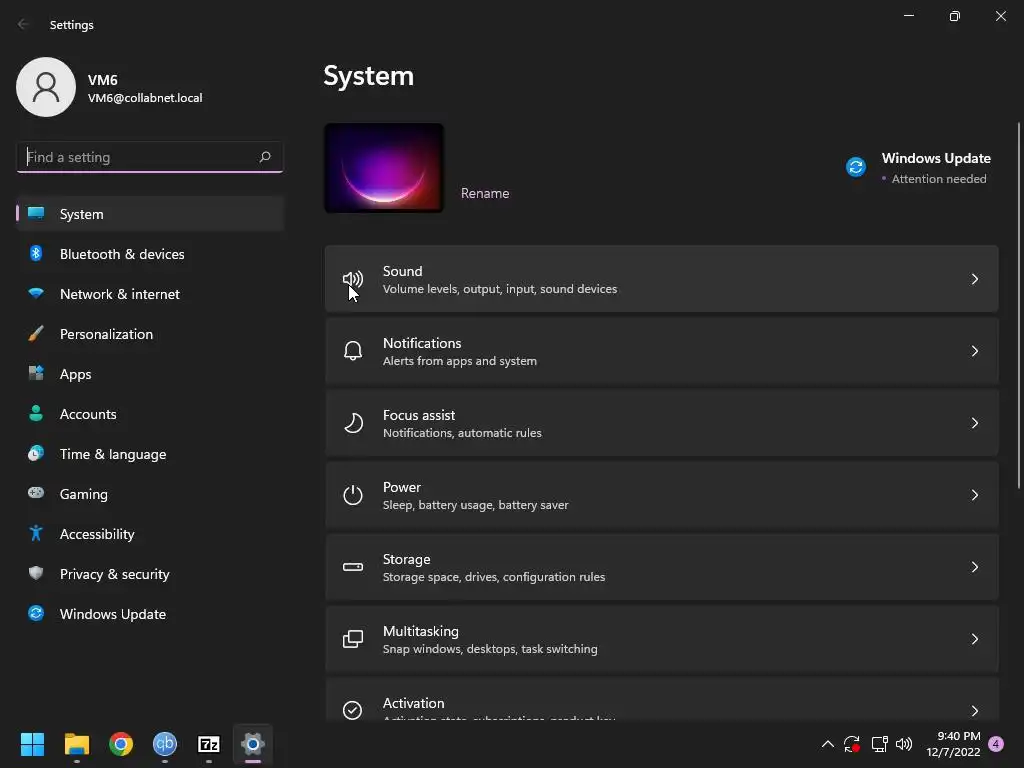Click the Focus assist moon icon
The width and height of the screenshot is (1024, 768).
click(x=353, y=423)
